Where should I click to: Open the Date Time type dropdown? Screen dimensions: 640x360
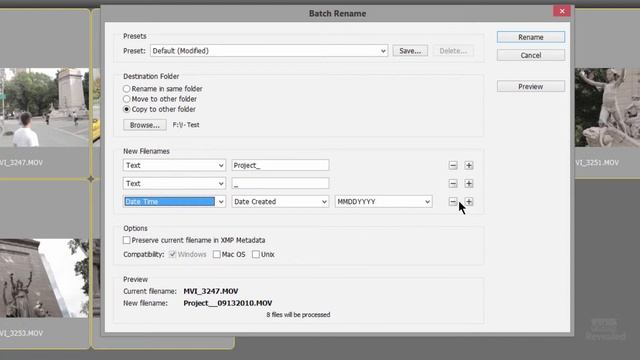click(x=174, y=202)
